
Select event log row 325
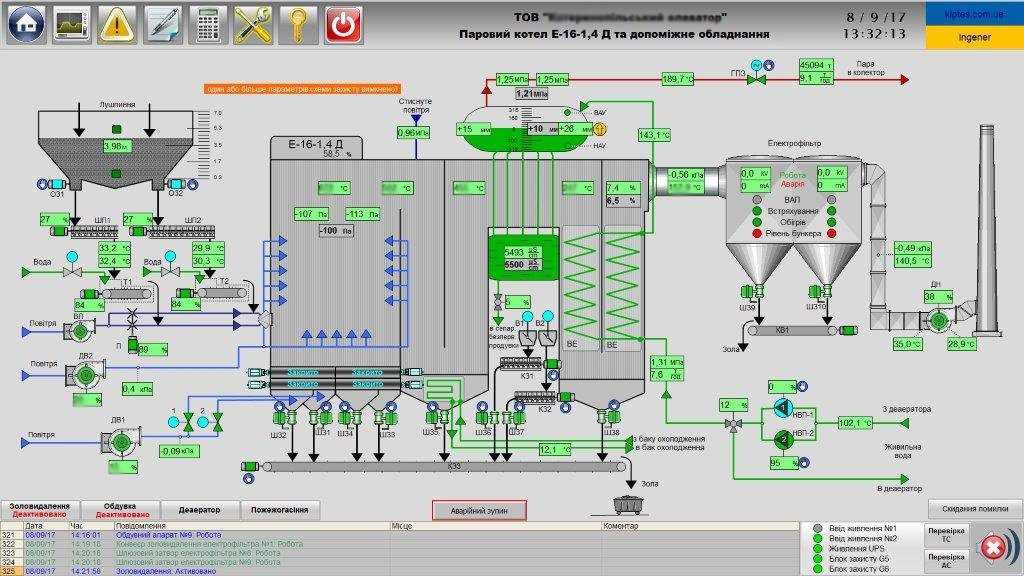click(400, 571)
